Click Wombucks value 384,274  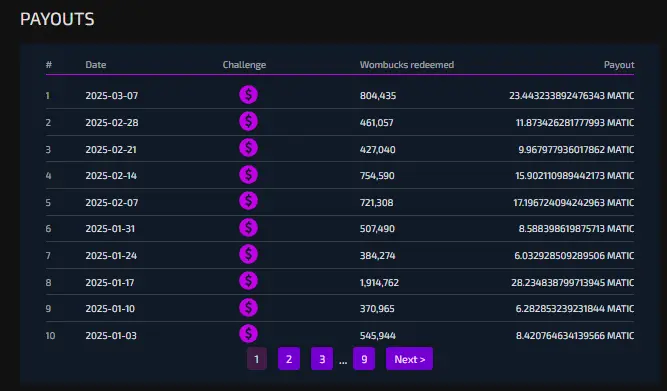click(377, 256)
